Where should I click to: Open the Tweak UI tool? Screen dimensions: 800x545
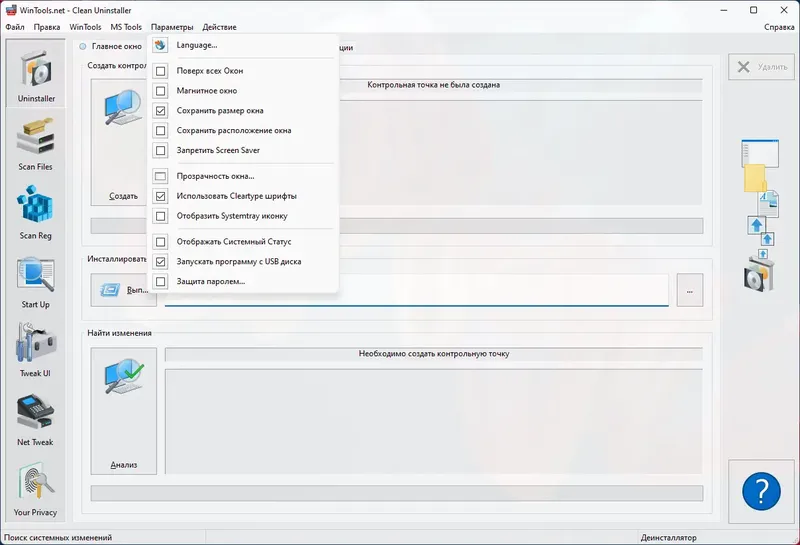point(36,351)
